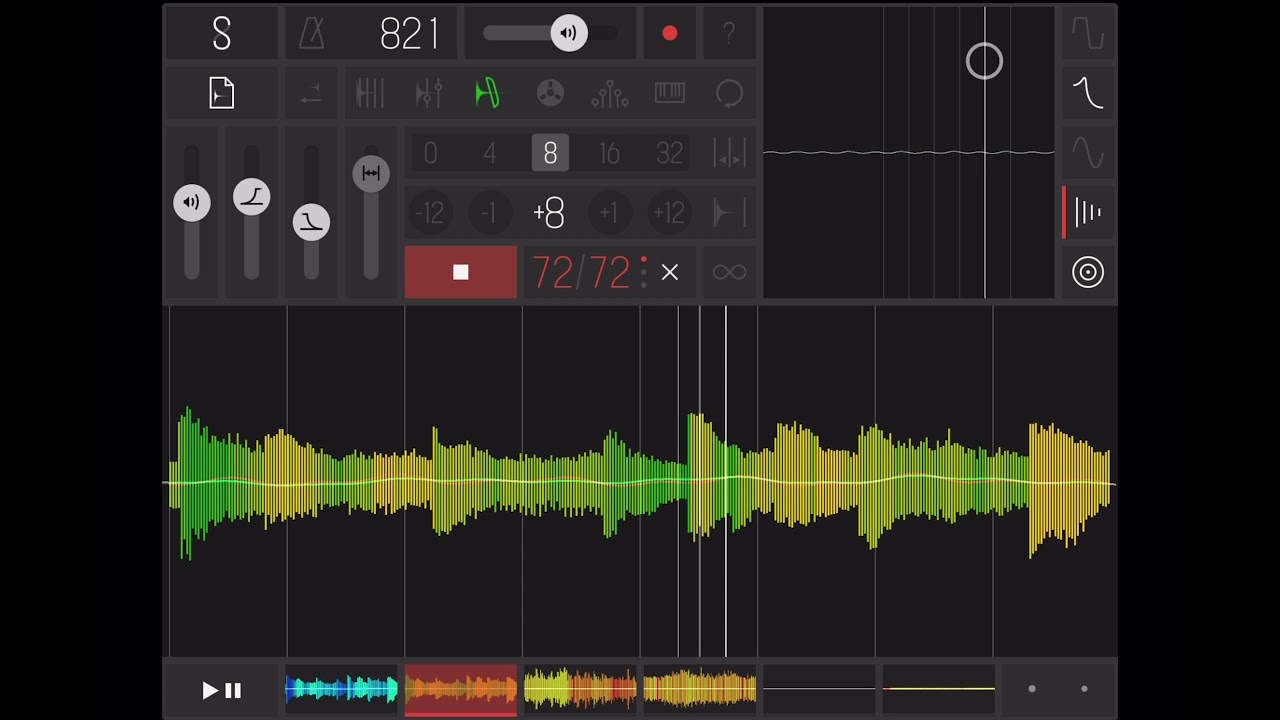
Task: Open the piano keyboard view
Action: [x=669, y=93]
